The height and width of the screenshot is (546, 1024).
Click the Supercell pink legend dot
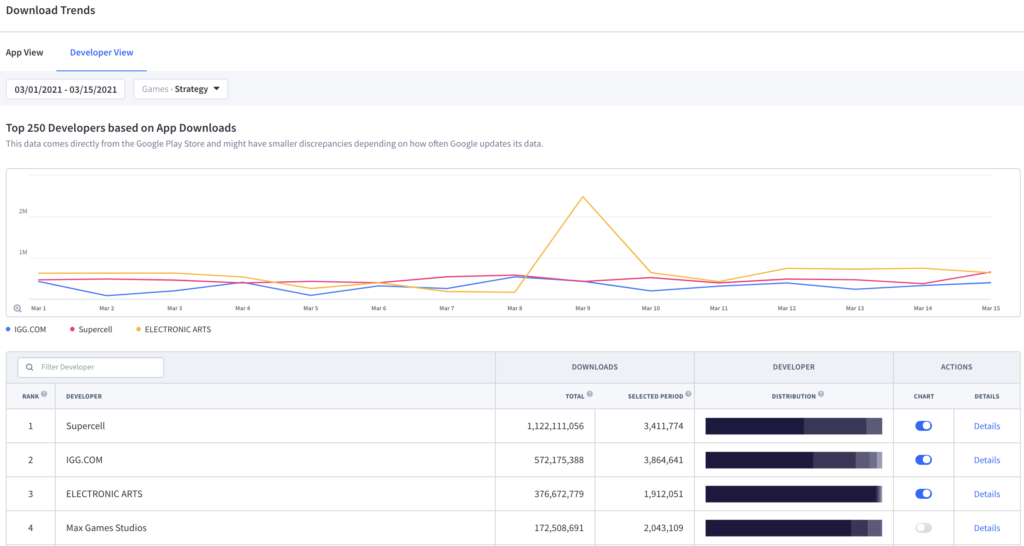(x=72, y=329)
